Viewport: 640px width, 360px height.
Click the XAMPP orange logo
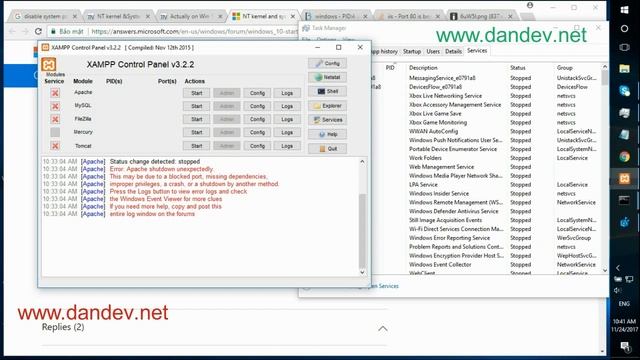click(x=49, y=64)
